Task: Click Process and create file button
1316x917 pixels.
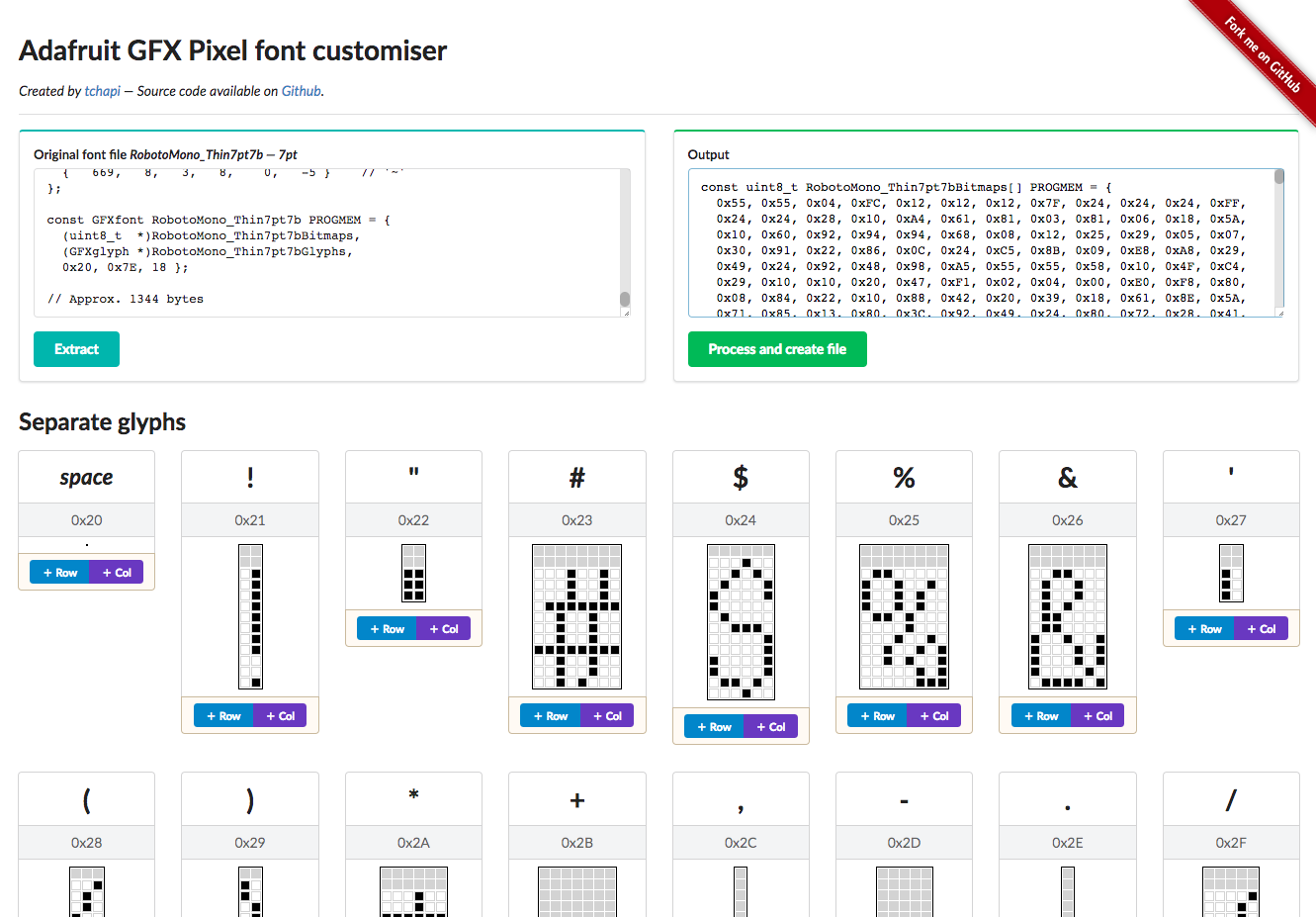Action: [x=777, y=349]
